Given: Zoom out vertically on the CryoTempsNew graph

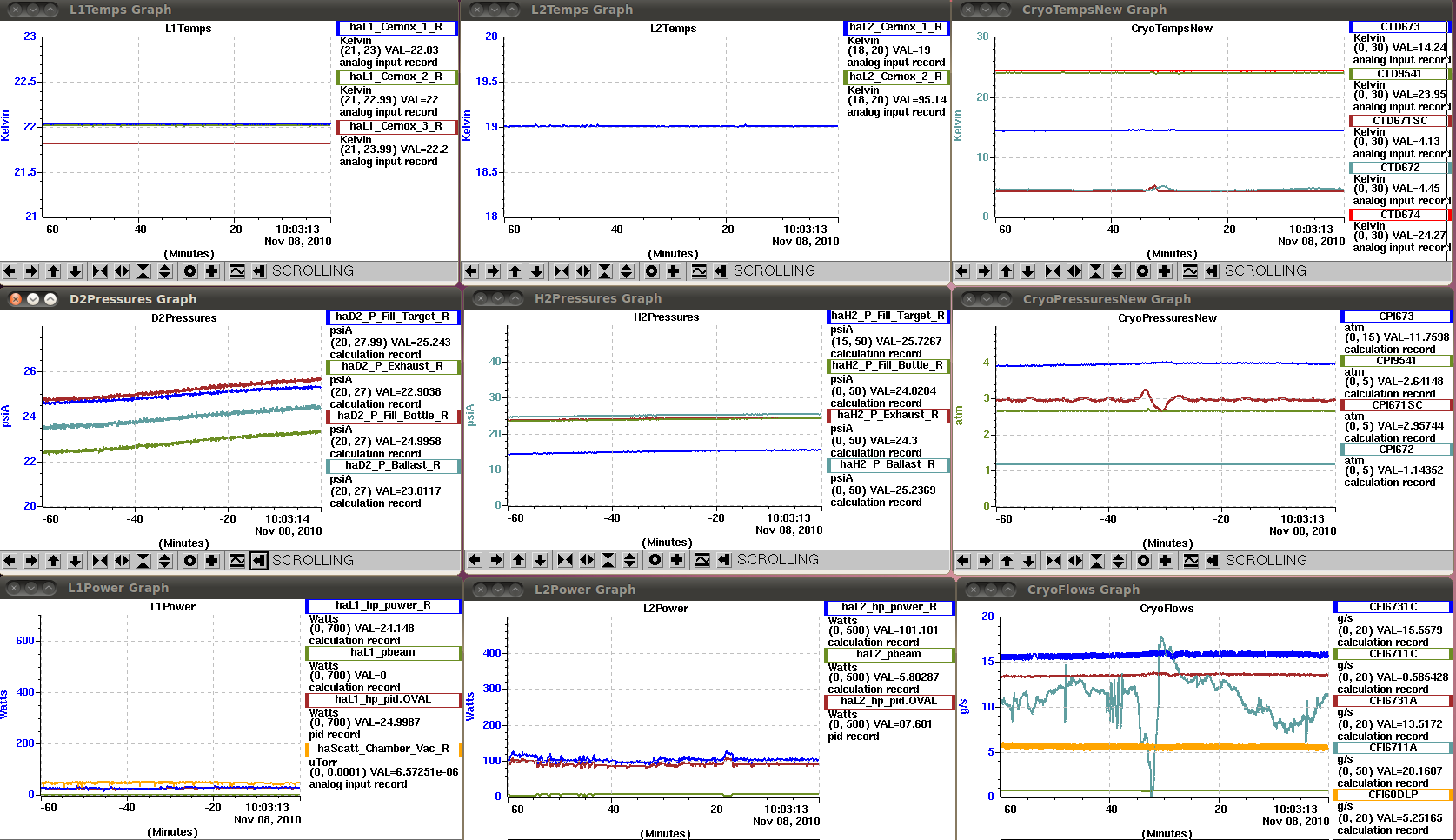Looking at the screenshot, I should [1118, 271].
